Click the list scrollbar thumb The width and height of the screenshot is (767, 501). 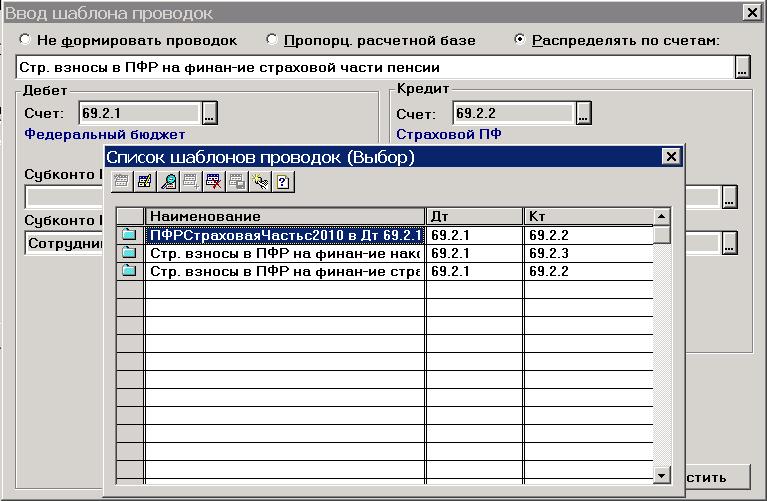click(661, 234)
